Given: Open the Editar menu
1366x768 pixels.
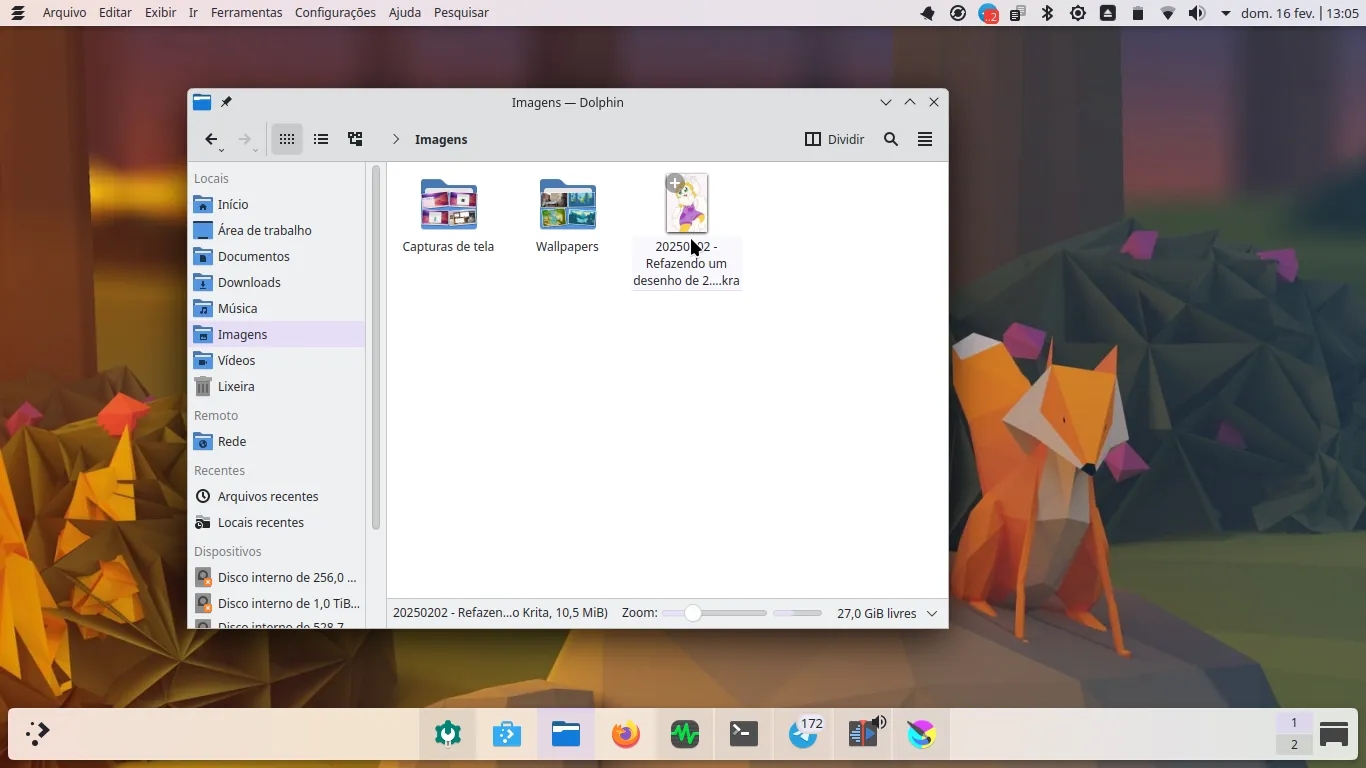Looking at the screenshot, I should click(115, 13).
